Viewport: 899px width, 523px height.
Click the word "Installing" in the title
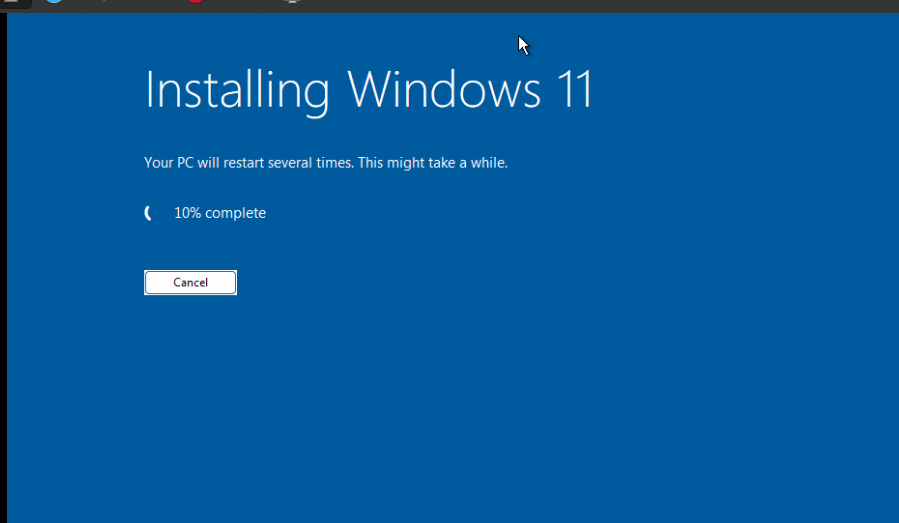click(236, 90)
